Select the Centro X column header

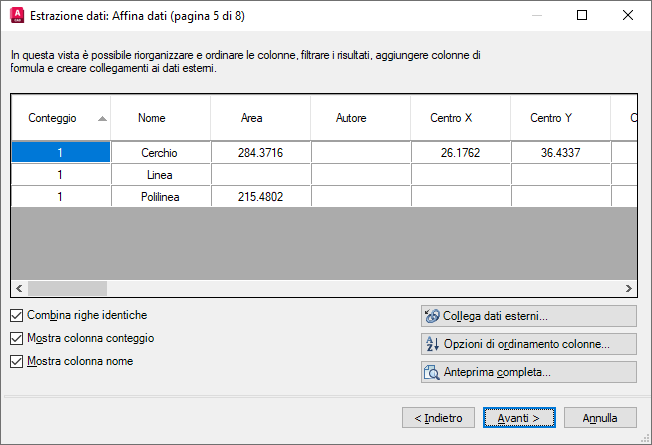coord(451,118)
